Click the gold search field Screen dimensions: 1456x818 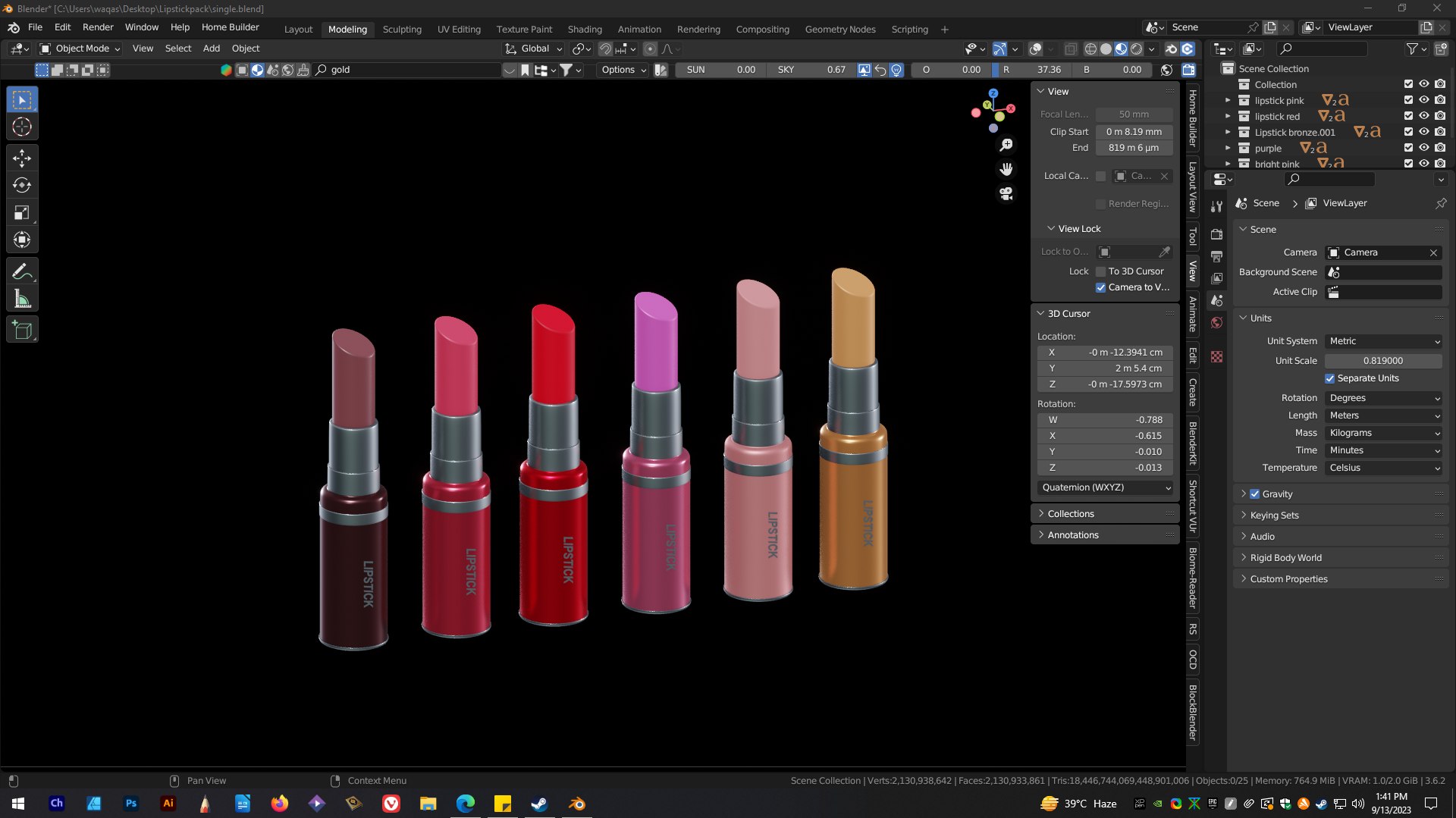(x=415, y=70)
